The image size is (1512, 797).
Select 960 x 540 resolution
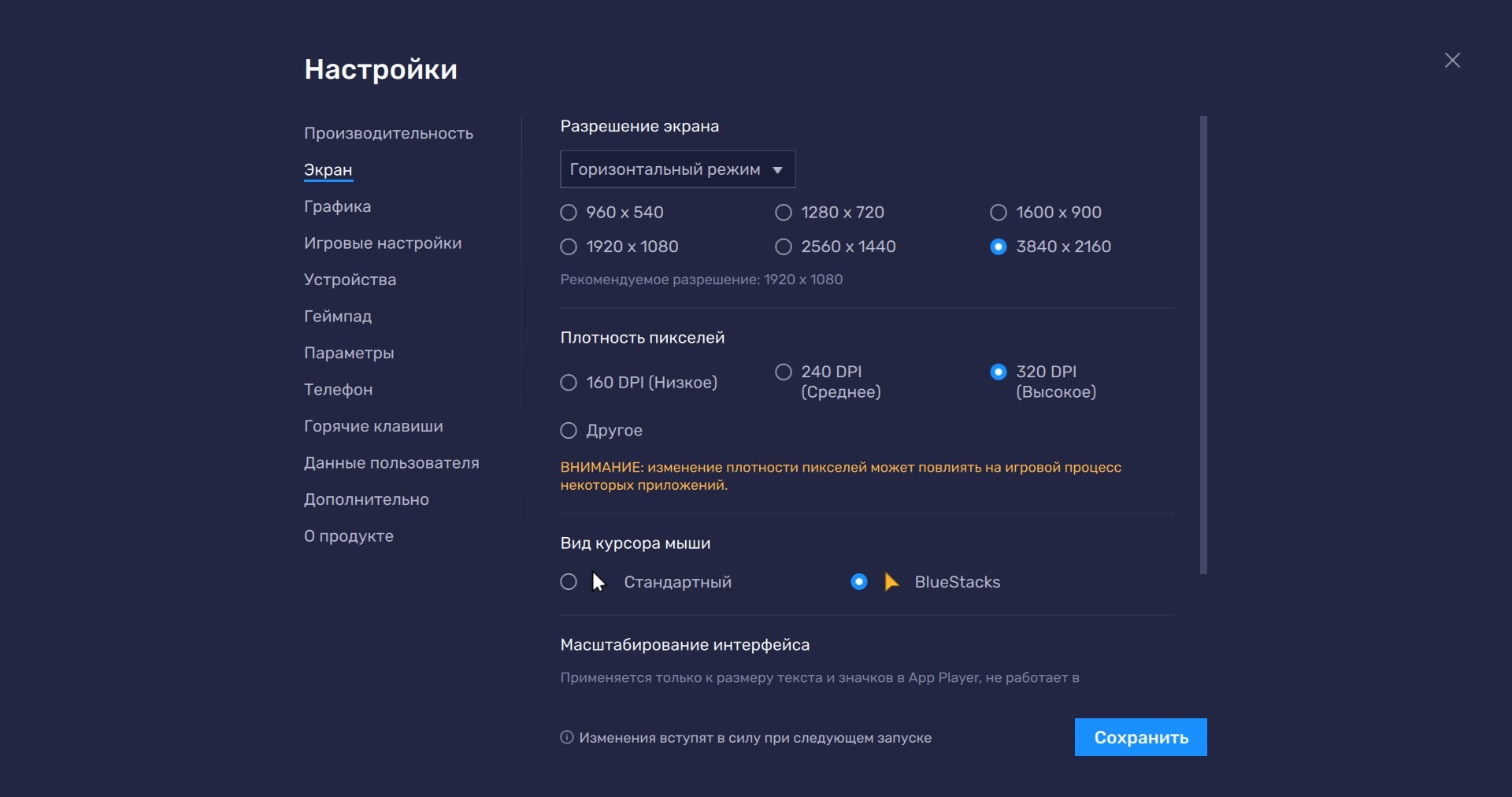tap(568, 213)
